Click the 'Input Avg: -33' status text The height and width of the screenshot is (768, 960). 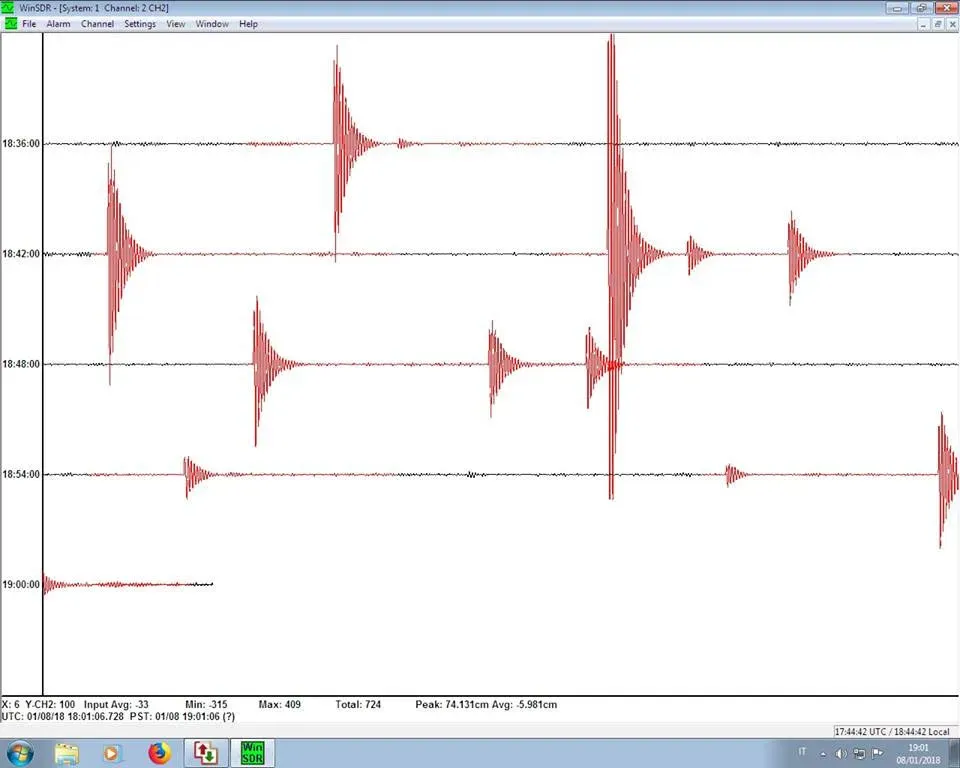116,704
